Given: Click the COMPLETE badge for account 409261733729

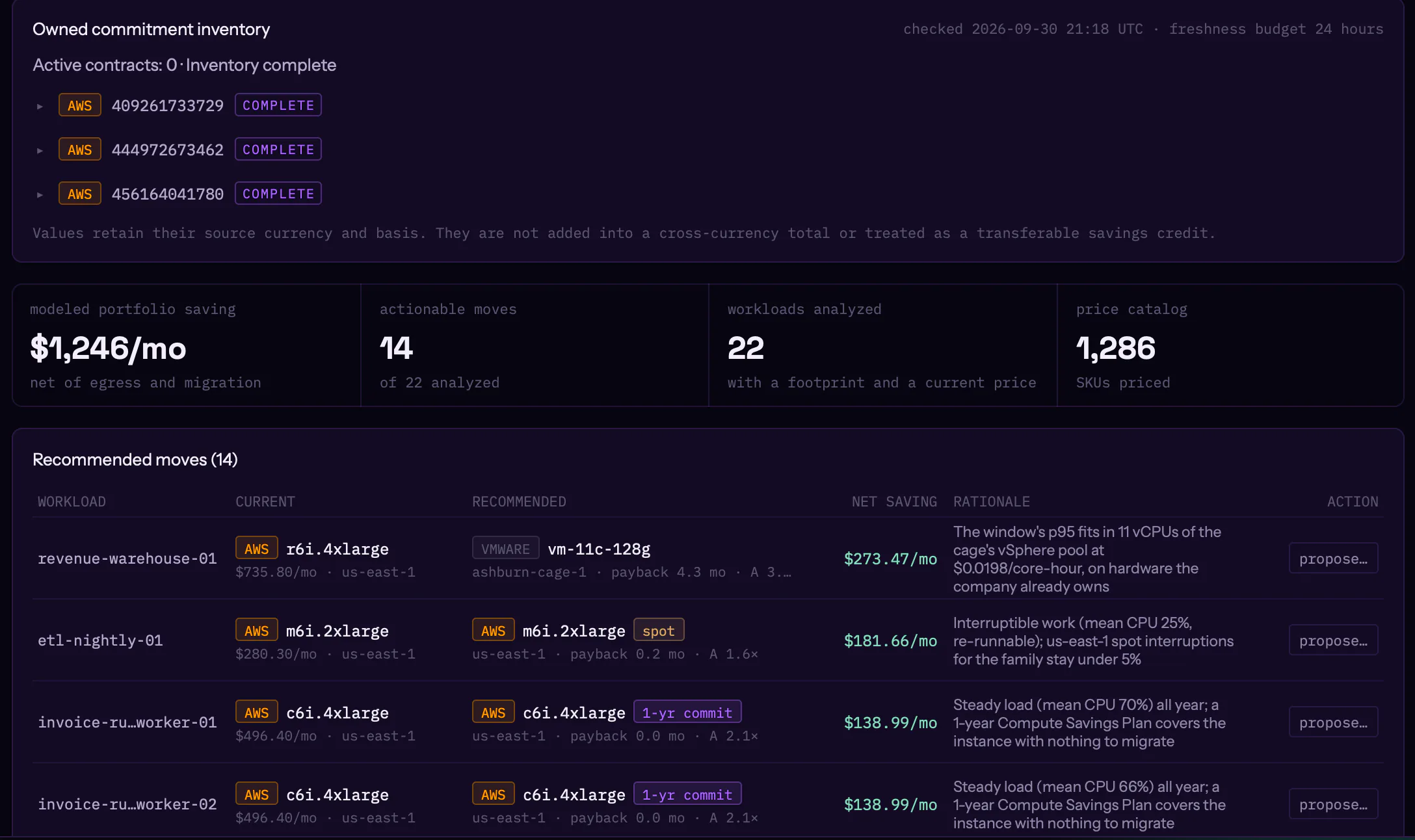Looking at the screenshot, I should [x=278, y=105].
